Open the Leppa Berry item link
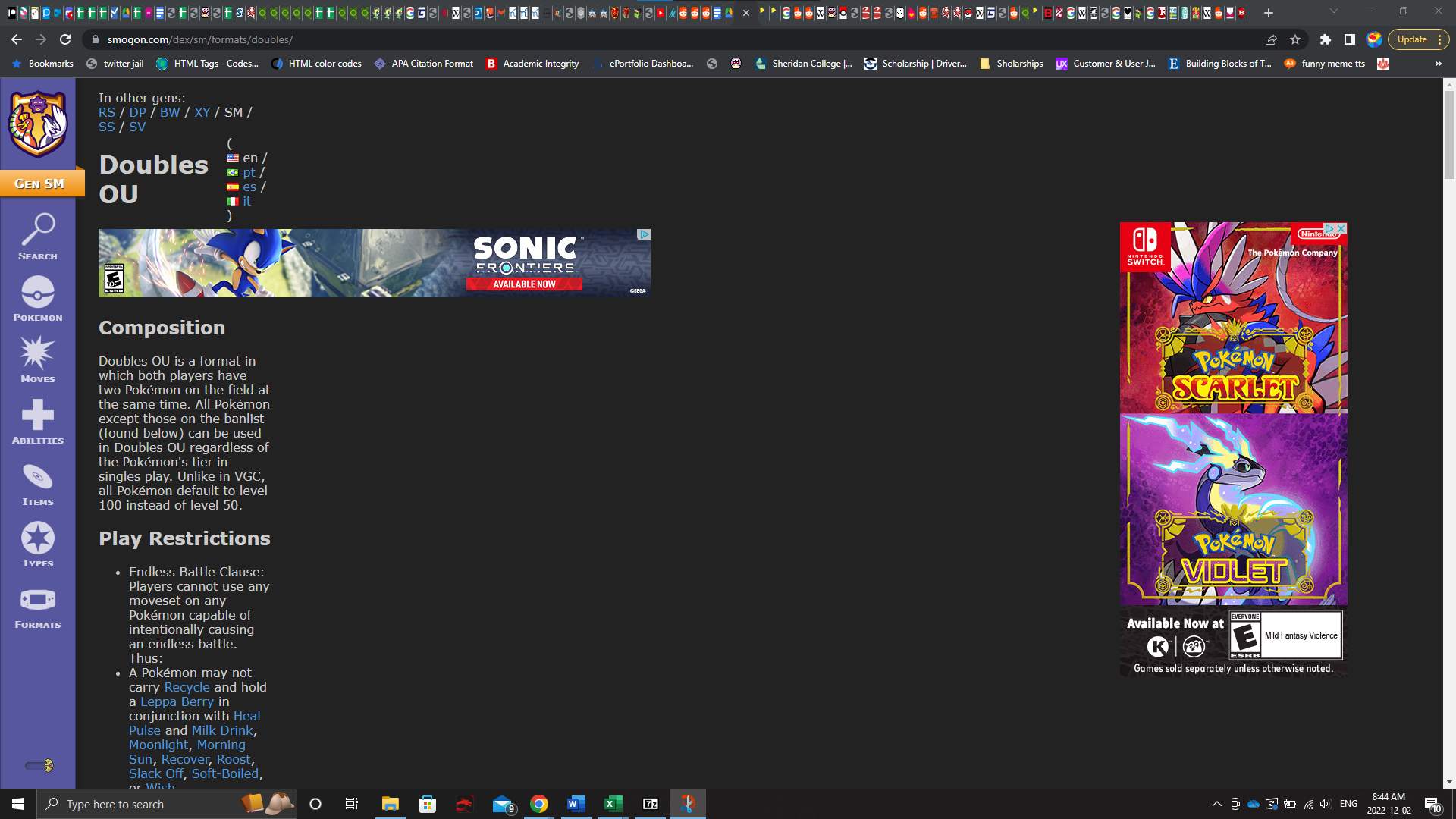 pos(177,701)
